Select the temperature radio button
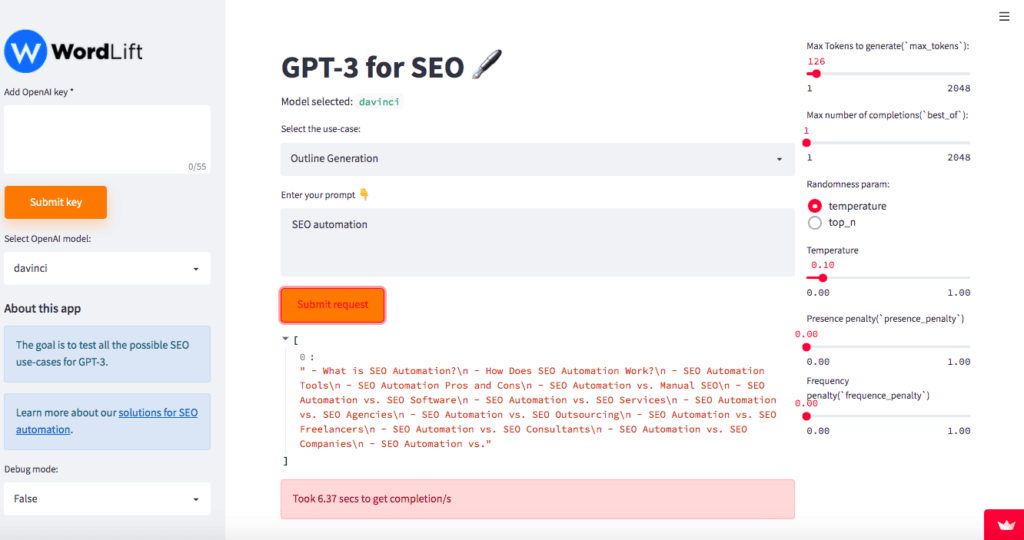This screenshot has height=540, width=1024. pos(814,206)
